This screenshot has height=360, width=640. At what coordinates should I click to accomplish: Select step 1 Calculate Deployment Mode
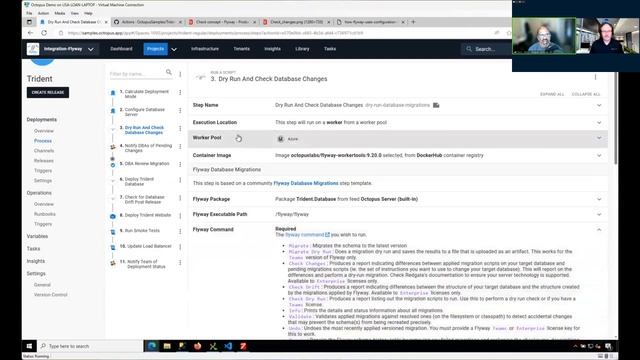[x=144, y=94]
